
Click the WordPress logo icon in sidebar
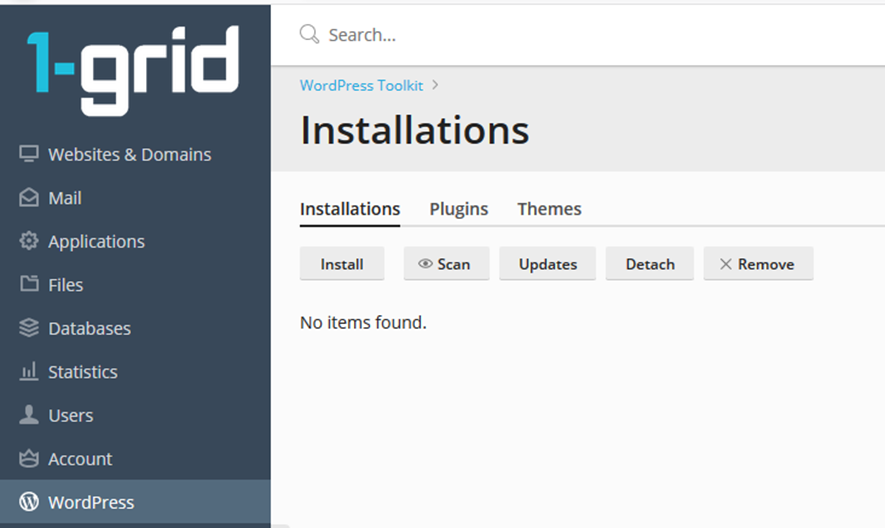[x=29, y=501]
